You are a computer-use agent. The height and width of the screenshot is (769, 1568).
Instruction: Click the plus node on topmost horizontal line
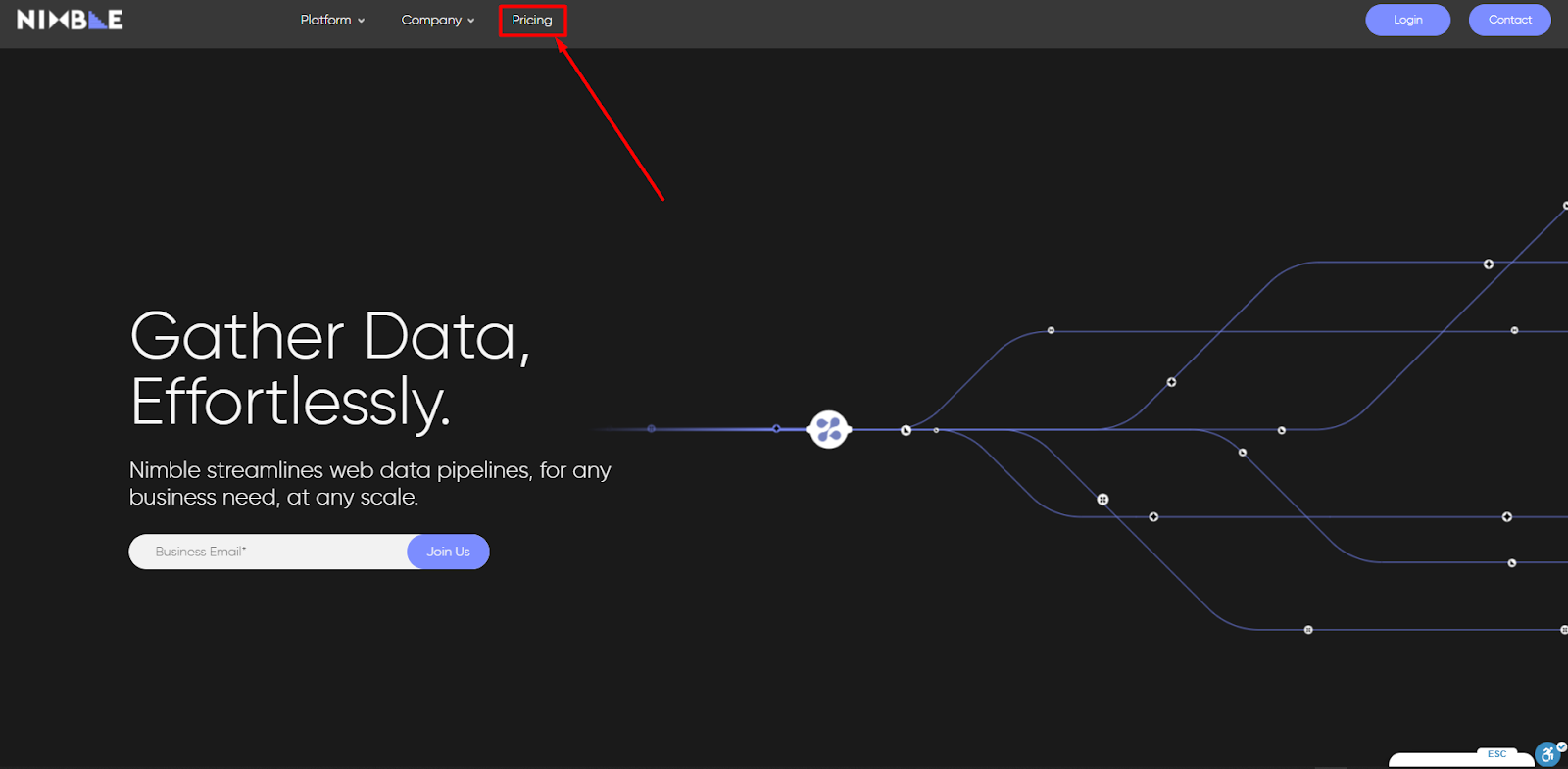[x=1488, y=264]
